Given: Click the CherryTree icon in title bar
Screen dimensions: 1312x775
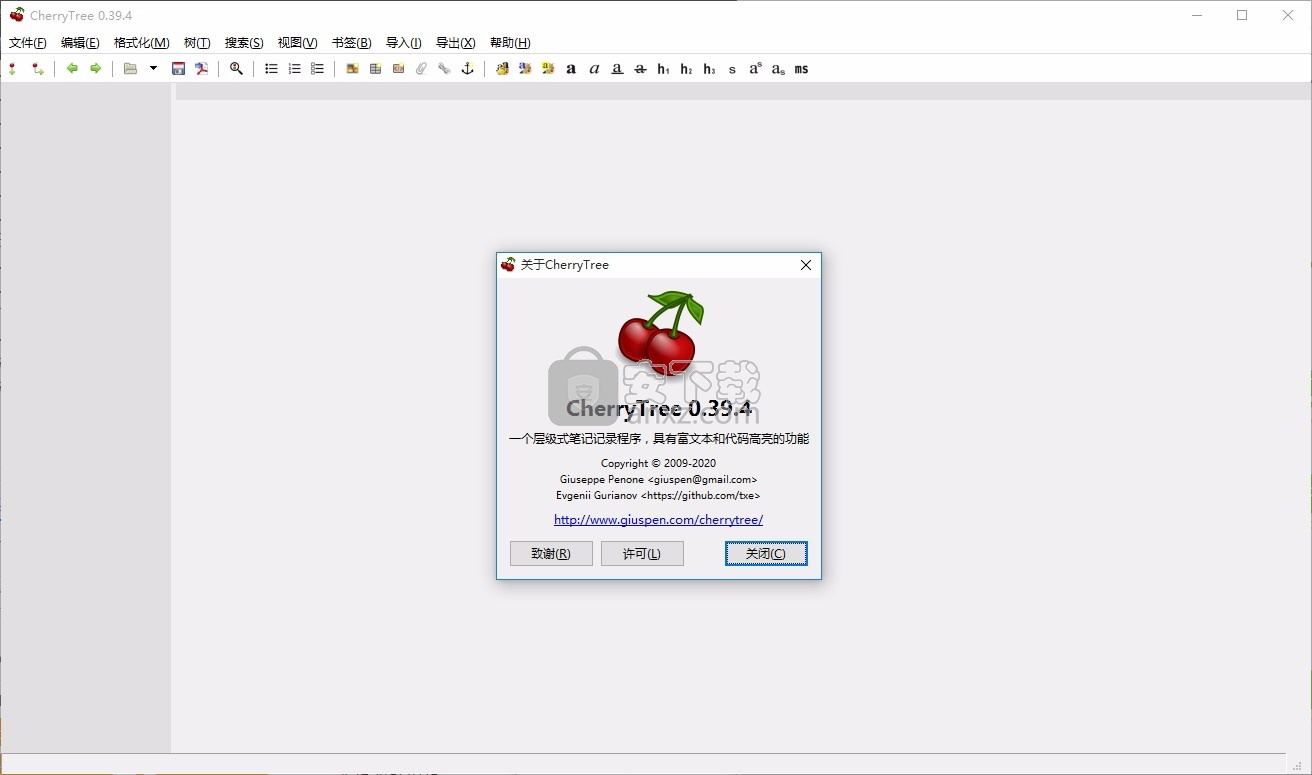Looking at the screenshot, I should click(17, 15).
